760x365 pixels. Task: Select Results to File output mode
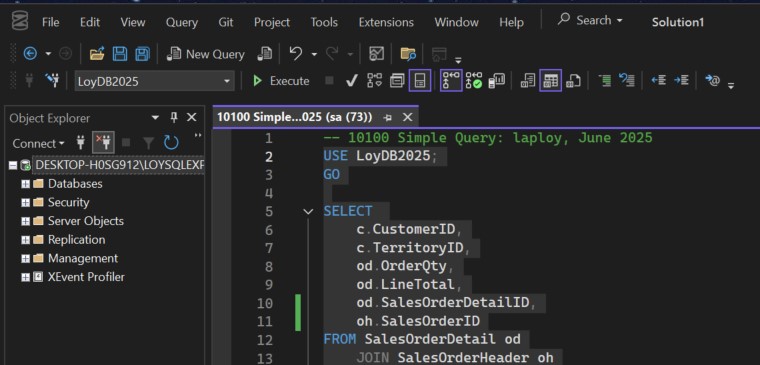tap(573, 80)
